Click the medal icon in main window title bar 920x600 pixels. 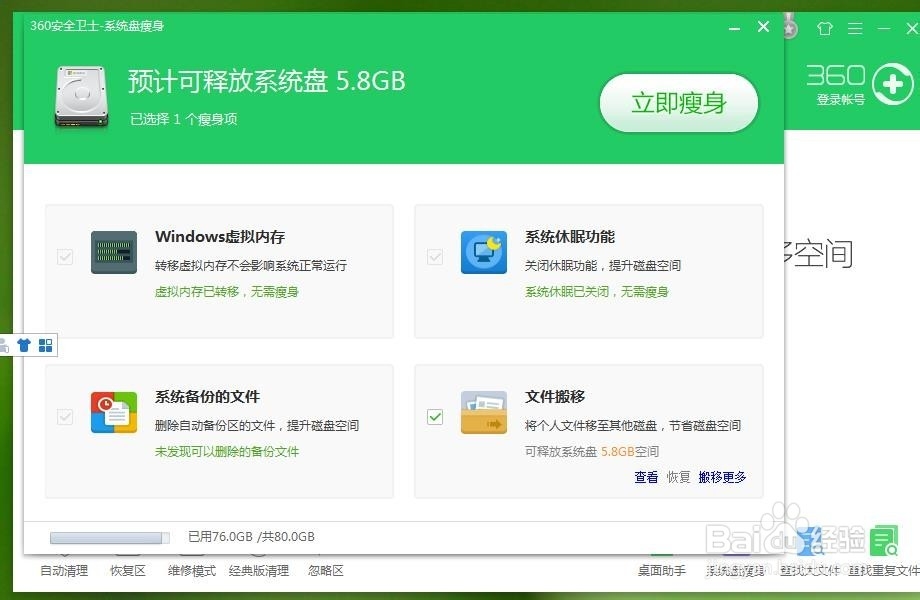tap(791, 28)
